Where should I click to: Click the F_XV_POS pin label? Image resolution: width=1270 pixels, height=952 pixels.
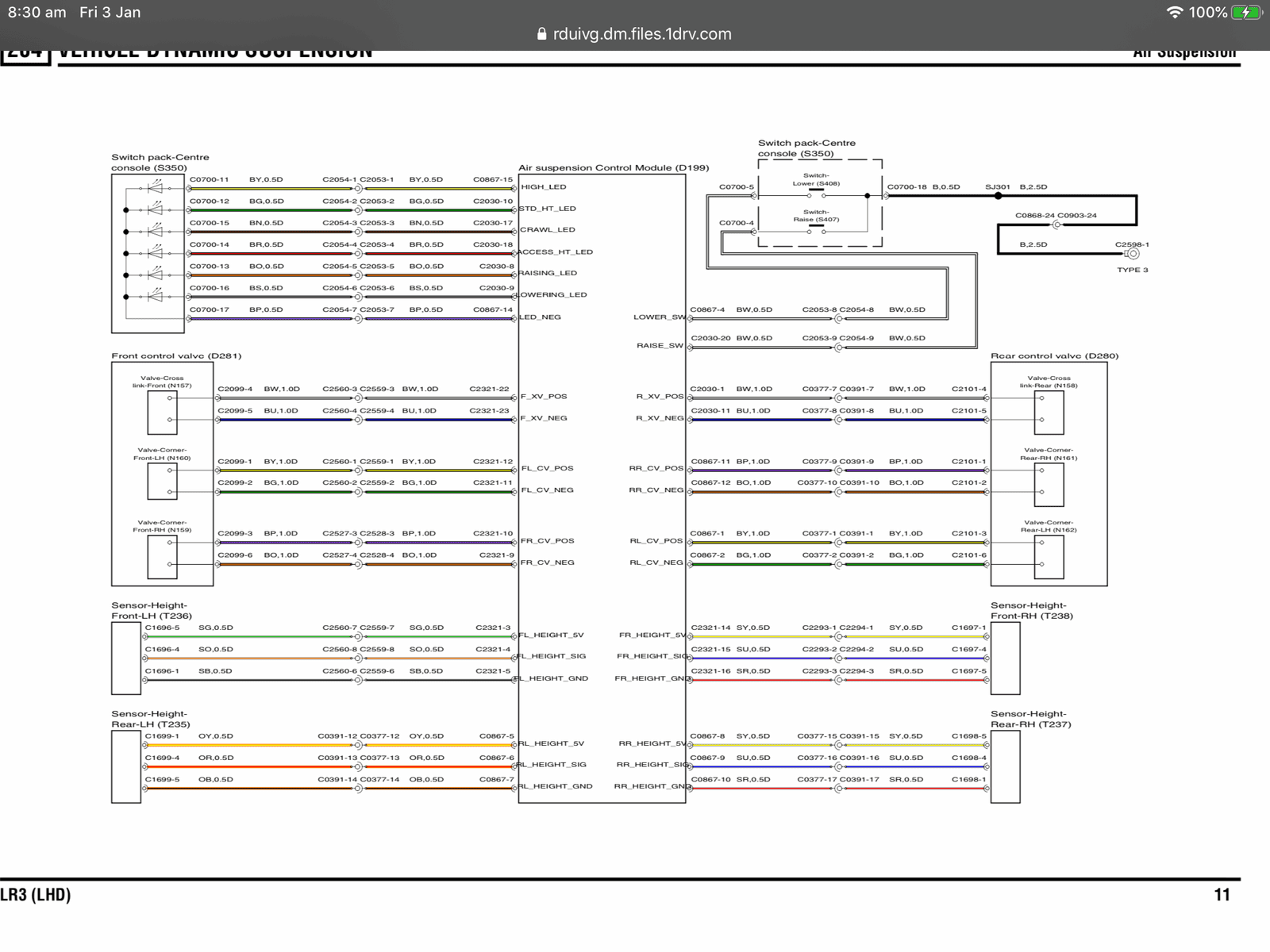[544, 397]
